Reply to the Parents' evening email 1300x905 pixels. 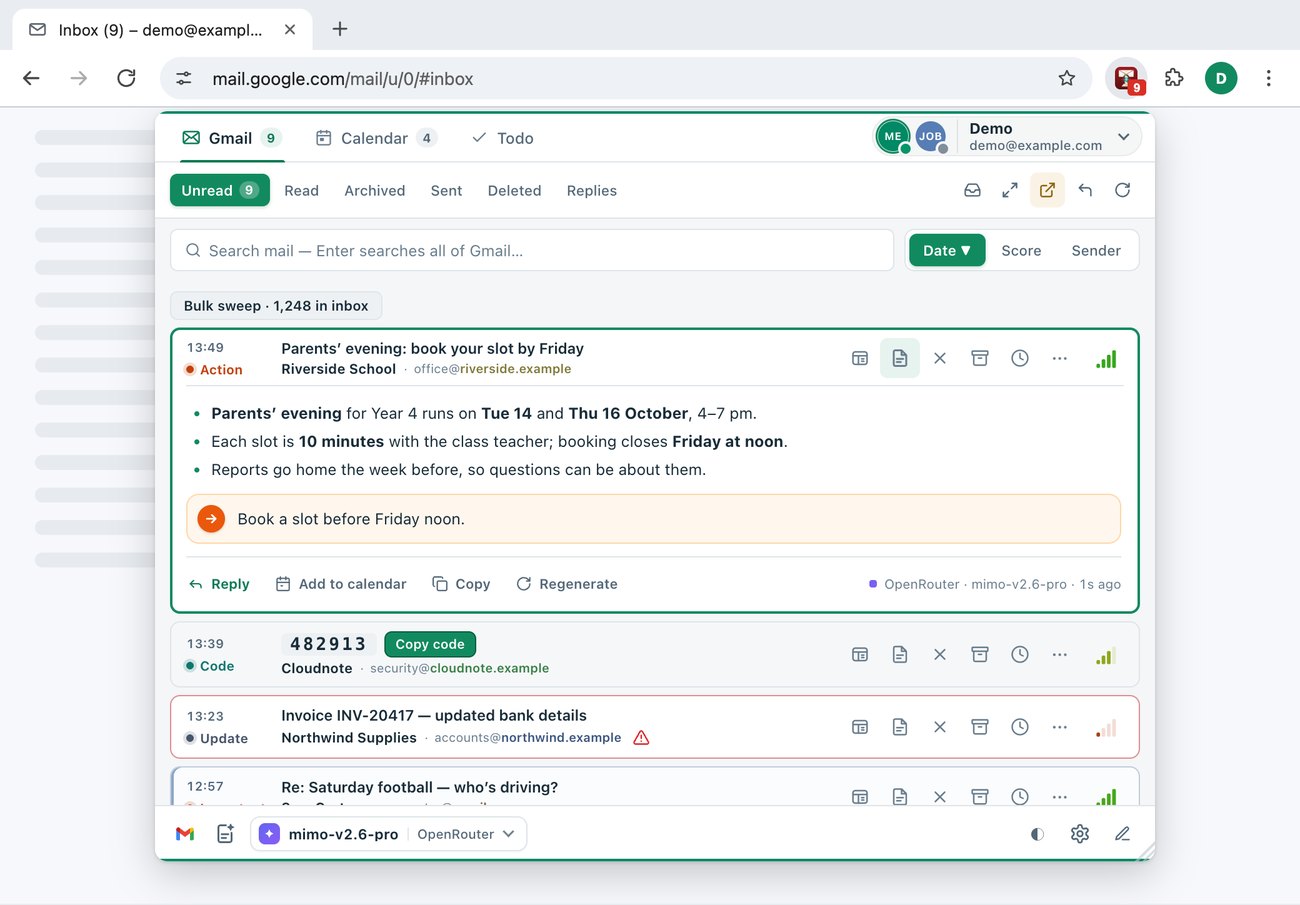219,584
